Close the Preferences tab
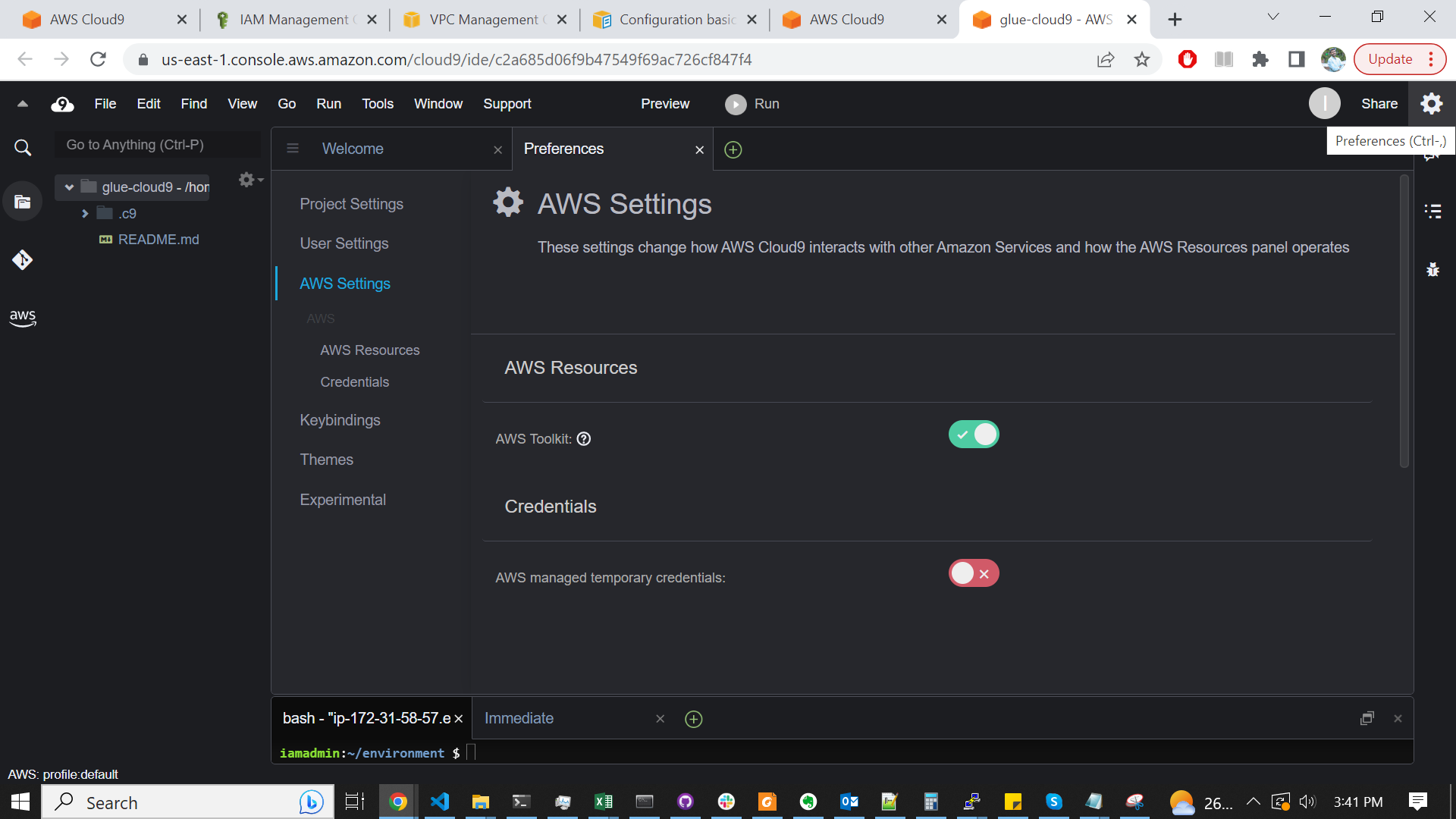1456x819 pixels. pos(700,150)
